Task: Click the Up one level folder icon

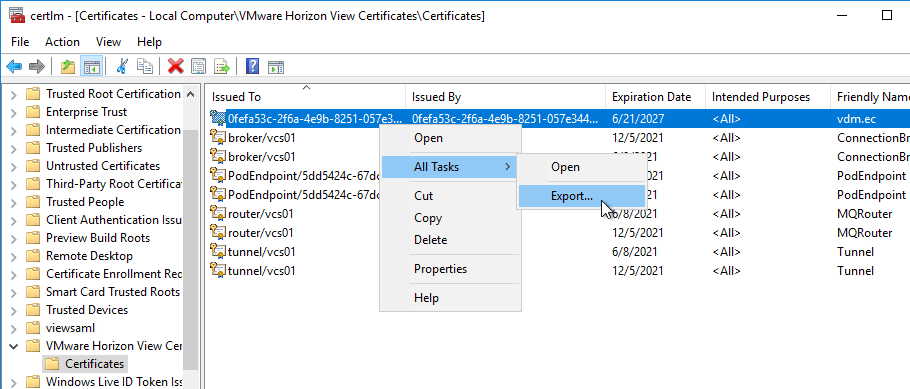Action: pos(68,66)
